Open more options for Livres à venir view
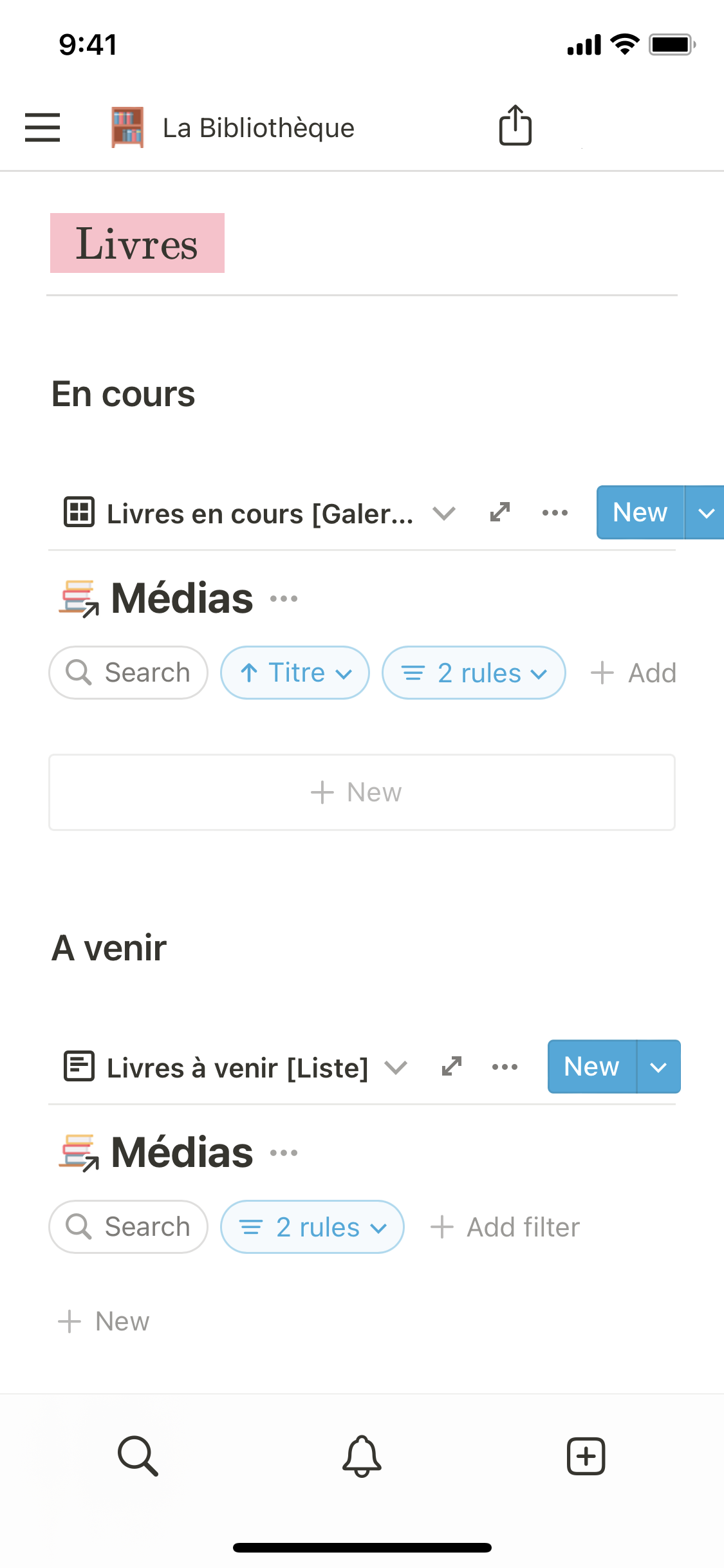724x1568 pixels. (x=505, y=1067)
